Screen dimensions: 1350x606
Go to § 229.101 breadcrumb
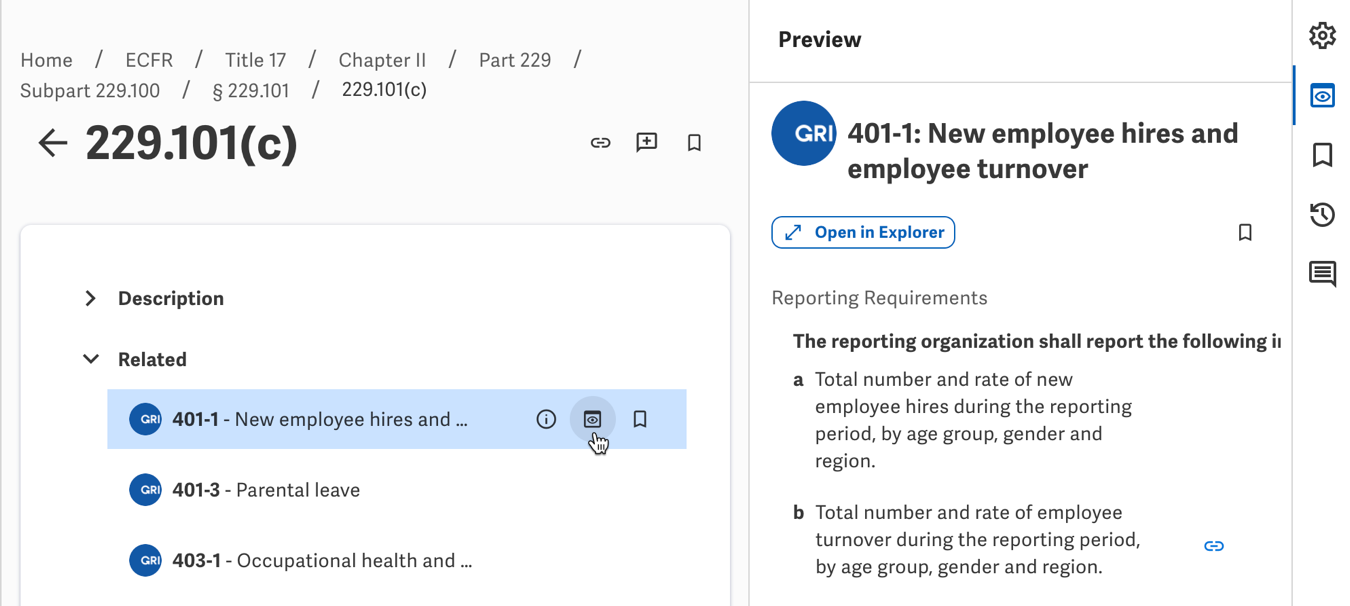(x=250, y=90)
